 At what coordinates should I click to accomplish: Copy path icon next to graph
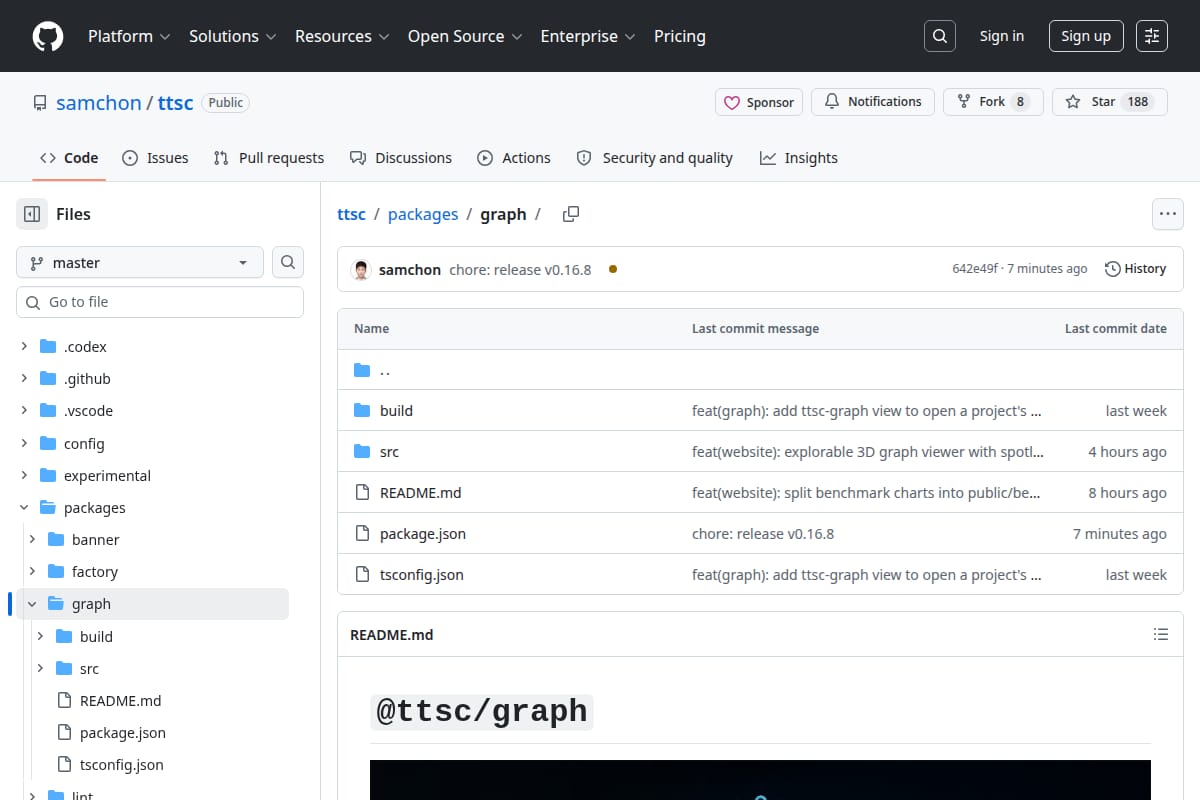pyautogui.click(x=571, y=214)
